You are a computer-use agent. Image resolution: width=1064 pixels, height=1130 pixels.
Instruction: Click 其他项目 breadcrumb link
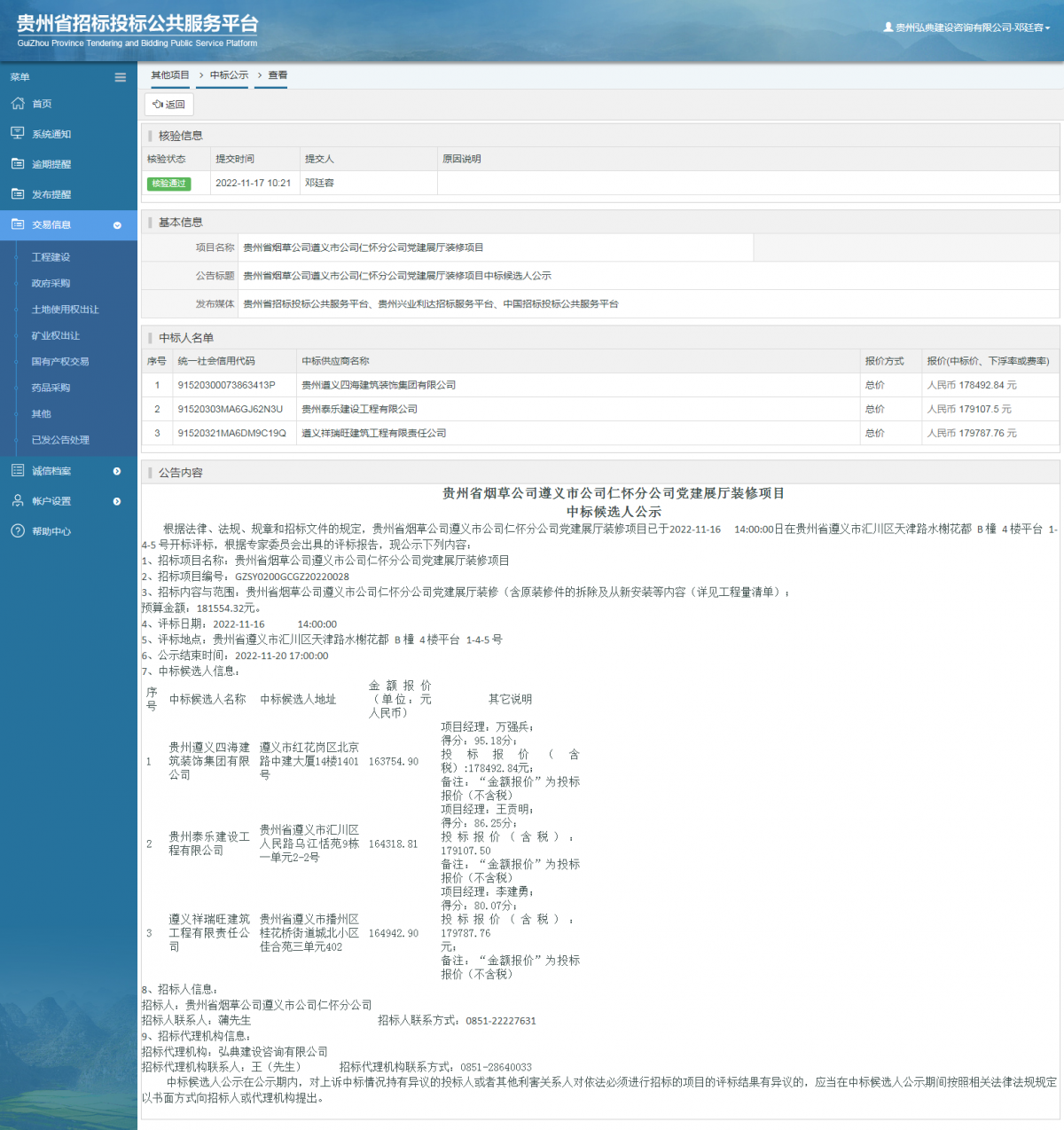(x=170, y=75)
